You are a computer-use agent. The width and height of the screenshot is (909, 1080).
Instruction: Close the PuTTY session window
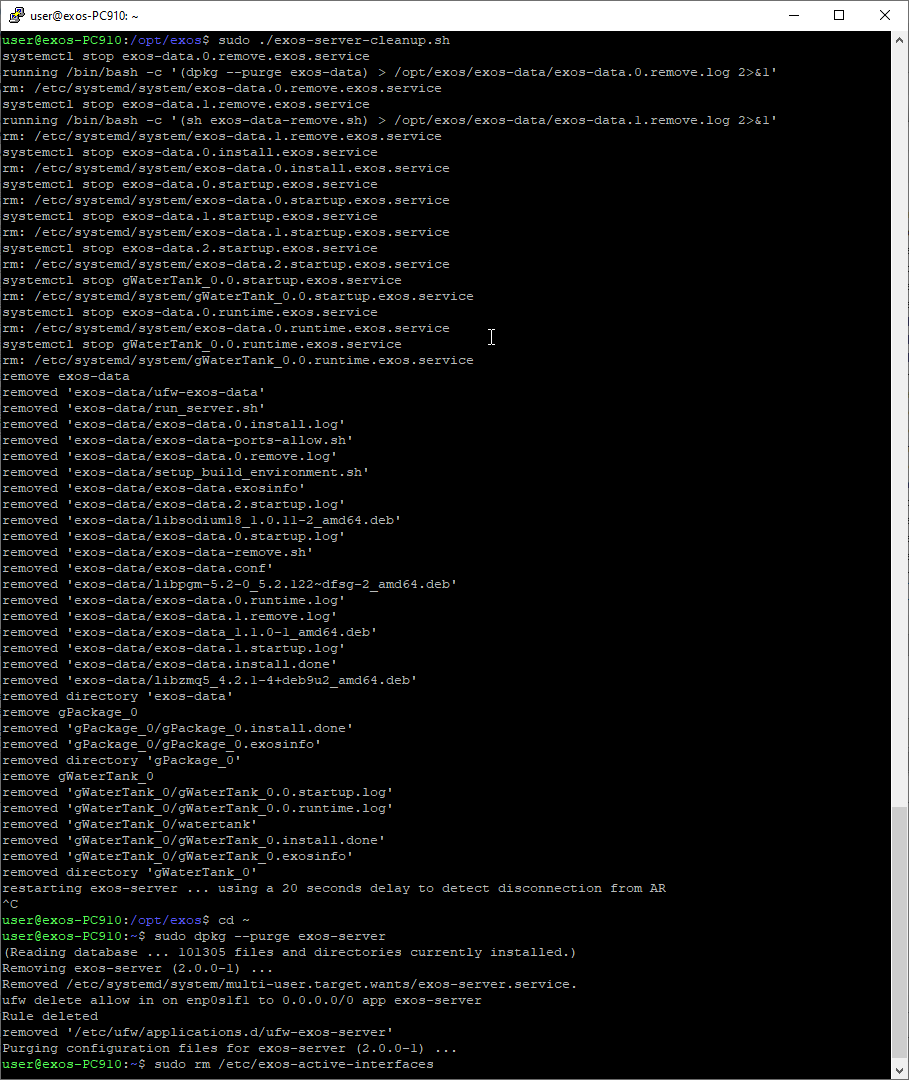click(885, 15)
